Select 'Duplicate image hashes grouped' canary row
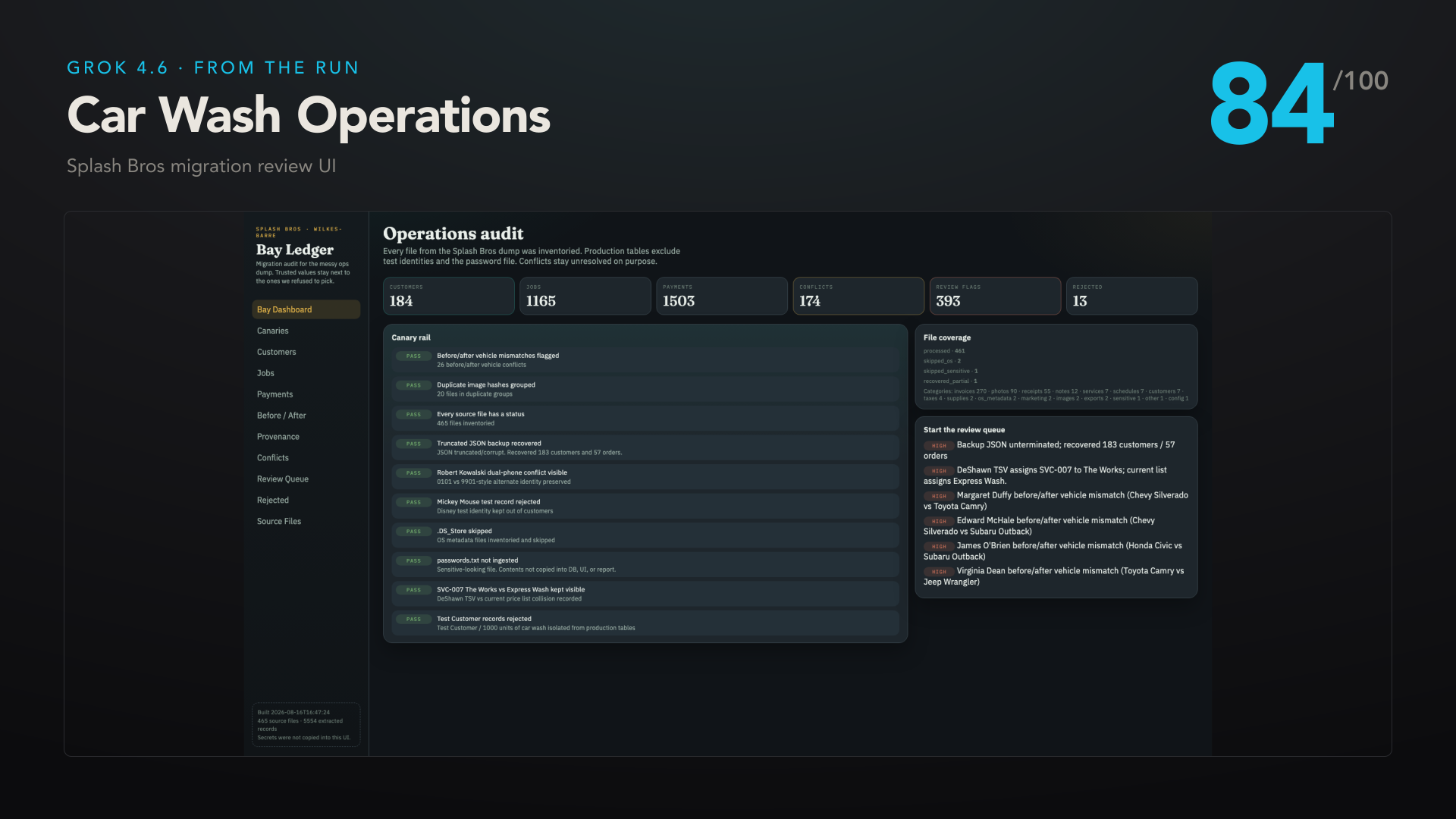This screenshot has height=819, width=1456. pyautogui.click(x=645, y=389)
